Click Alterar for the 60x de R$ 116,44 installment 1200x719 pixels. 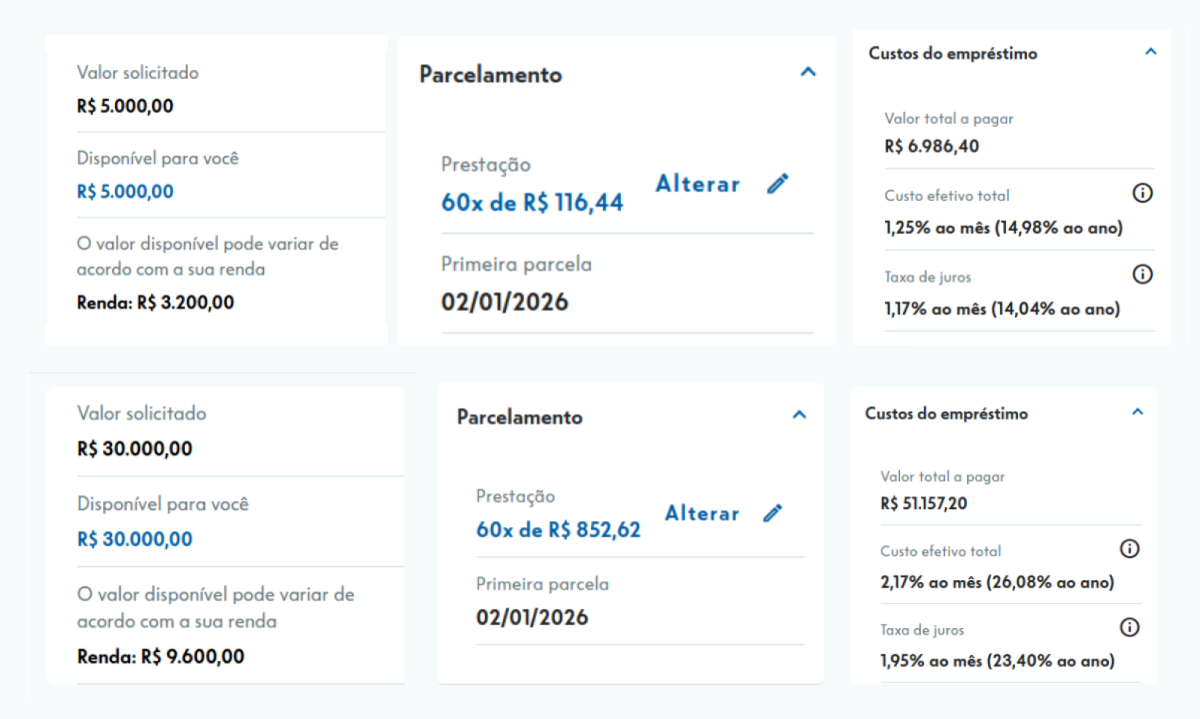(x=697, y=184)
